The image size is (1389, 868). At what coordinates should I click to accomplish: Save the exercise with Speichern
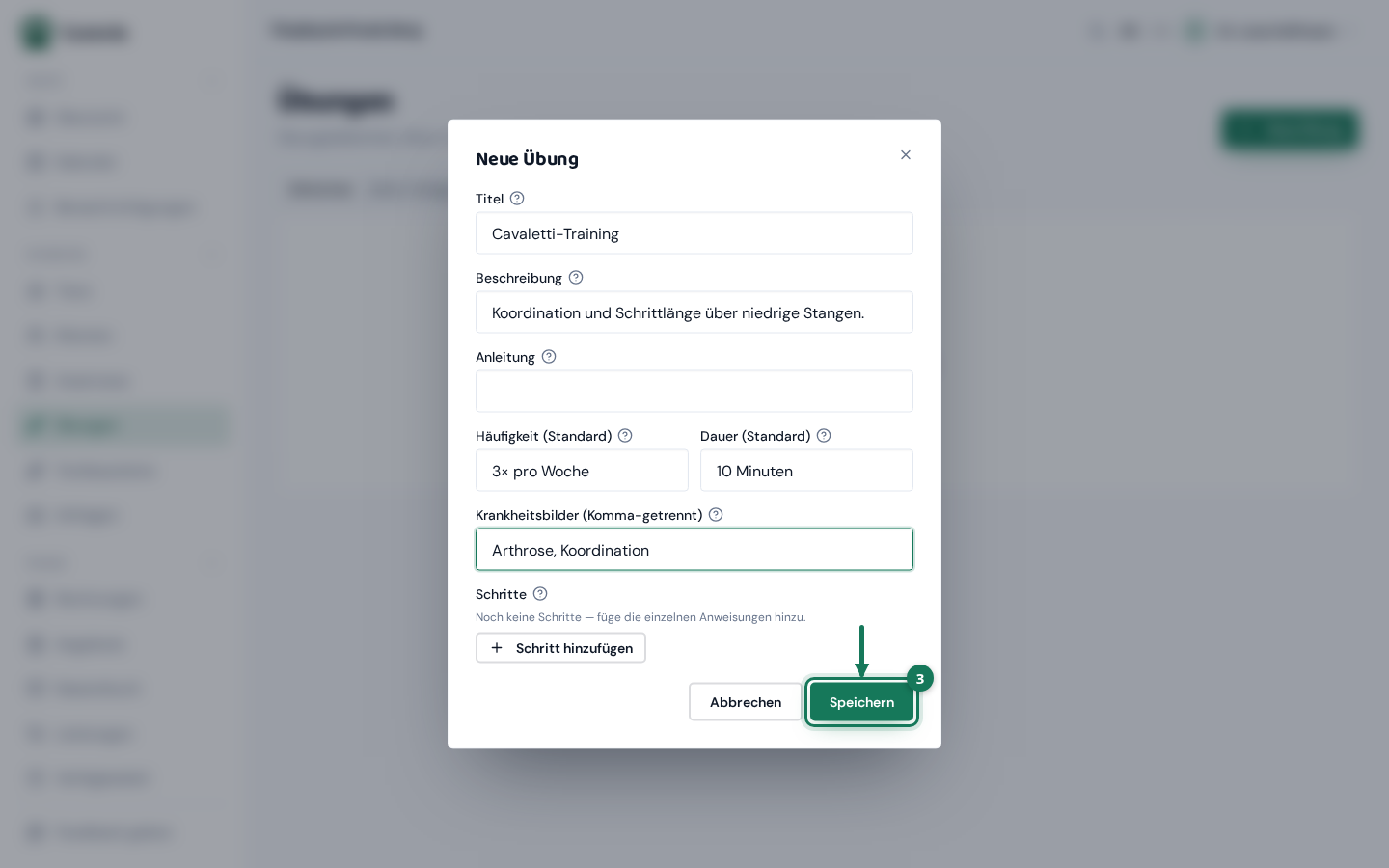[862, 702]
